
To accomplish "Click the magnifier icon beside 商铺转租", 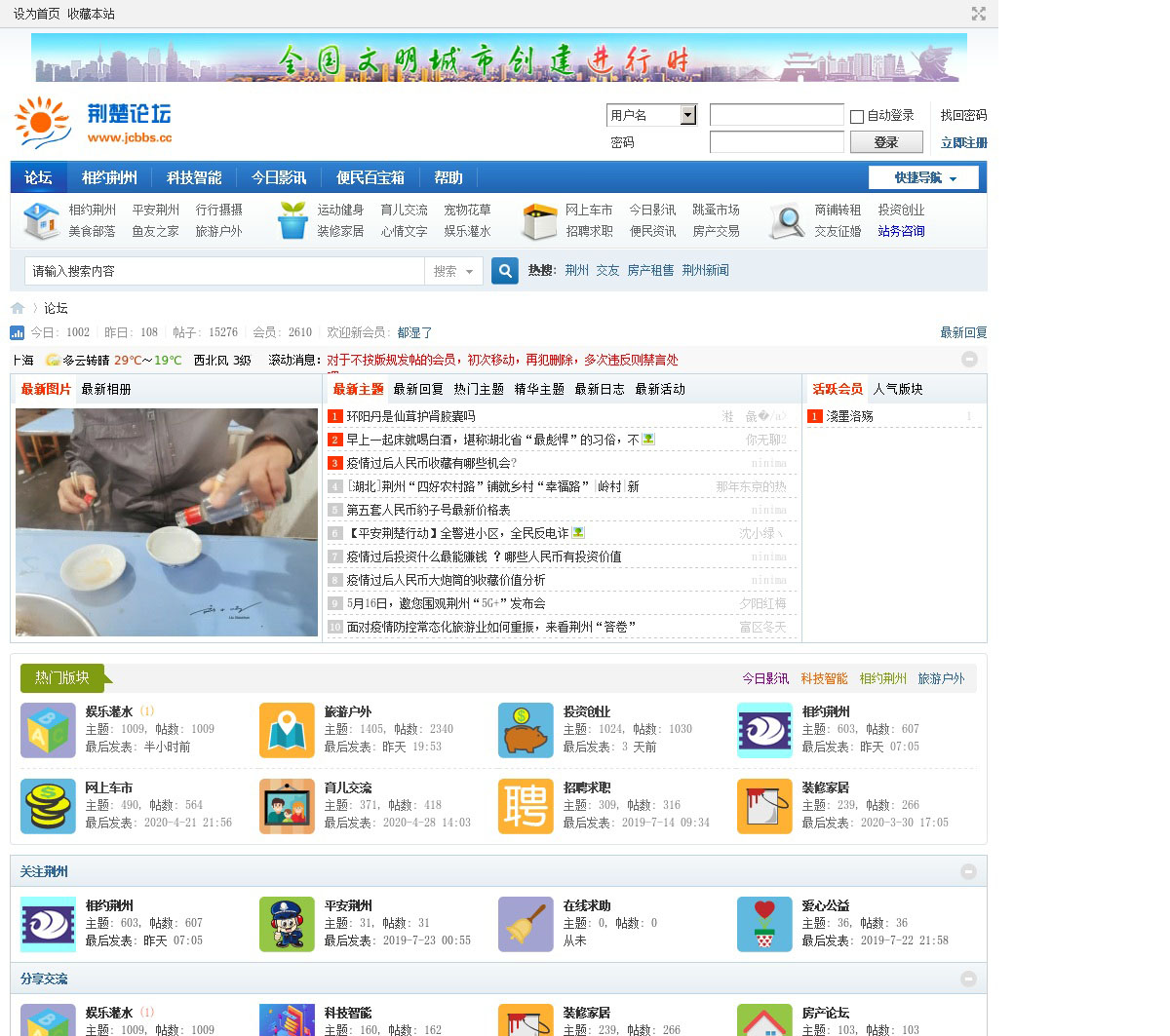I will [x=787, y=221].
